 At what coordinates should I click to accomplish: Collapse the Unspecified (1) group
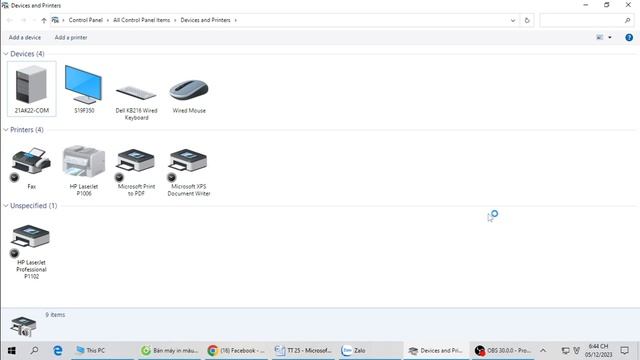[6, 206]
